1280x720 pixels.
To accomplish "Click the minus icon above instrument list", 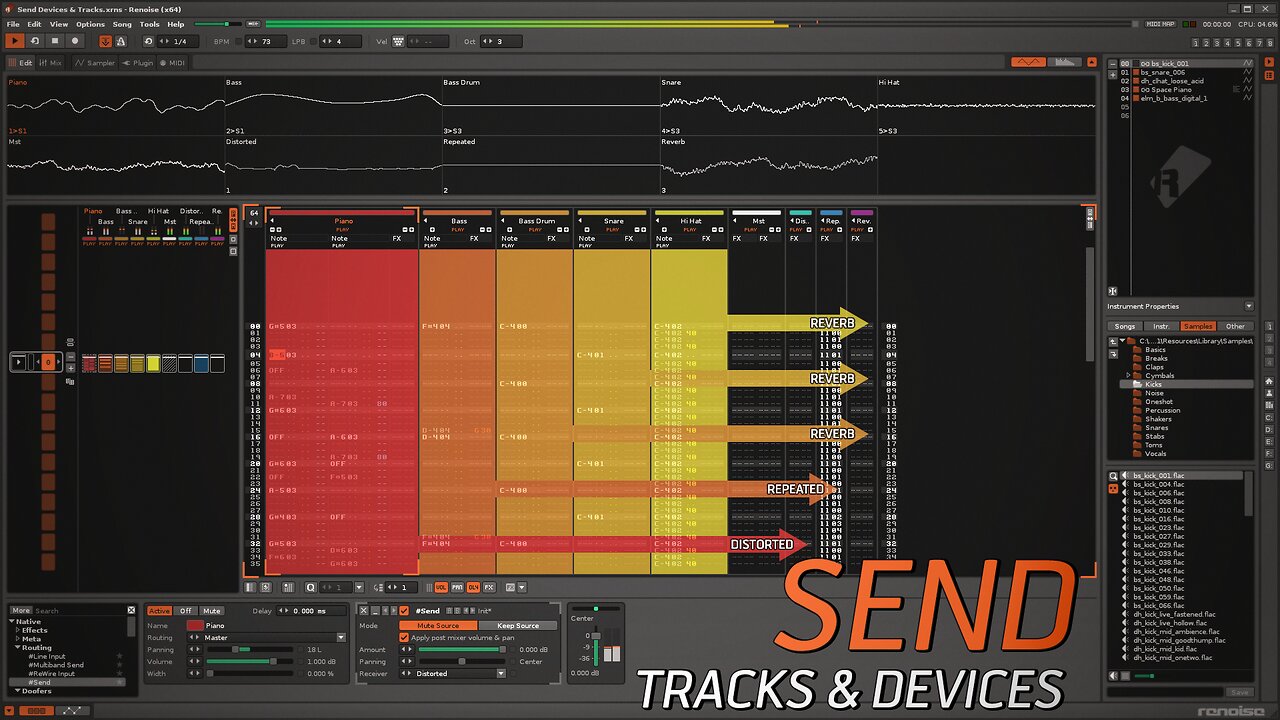I will pos(1112,63).
